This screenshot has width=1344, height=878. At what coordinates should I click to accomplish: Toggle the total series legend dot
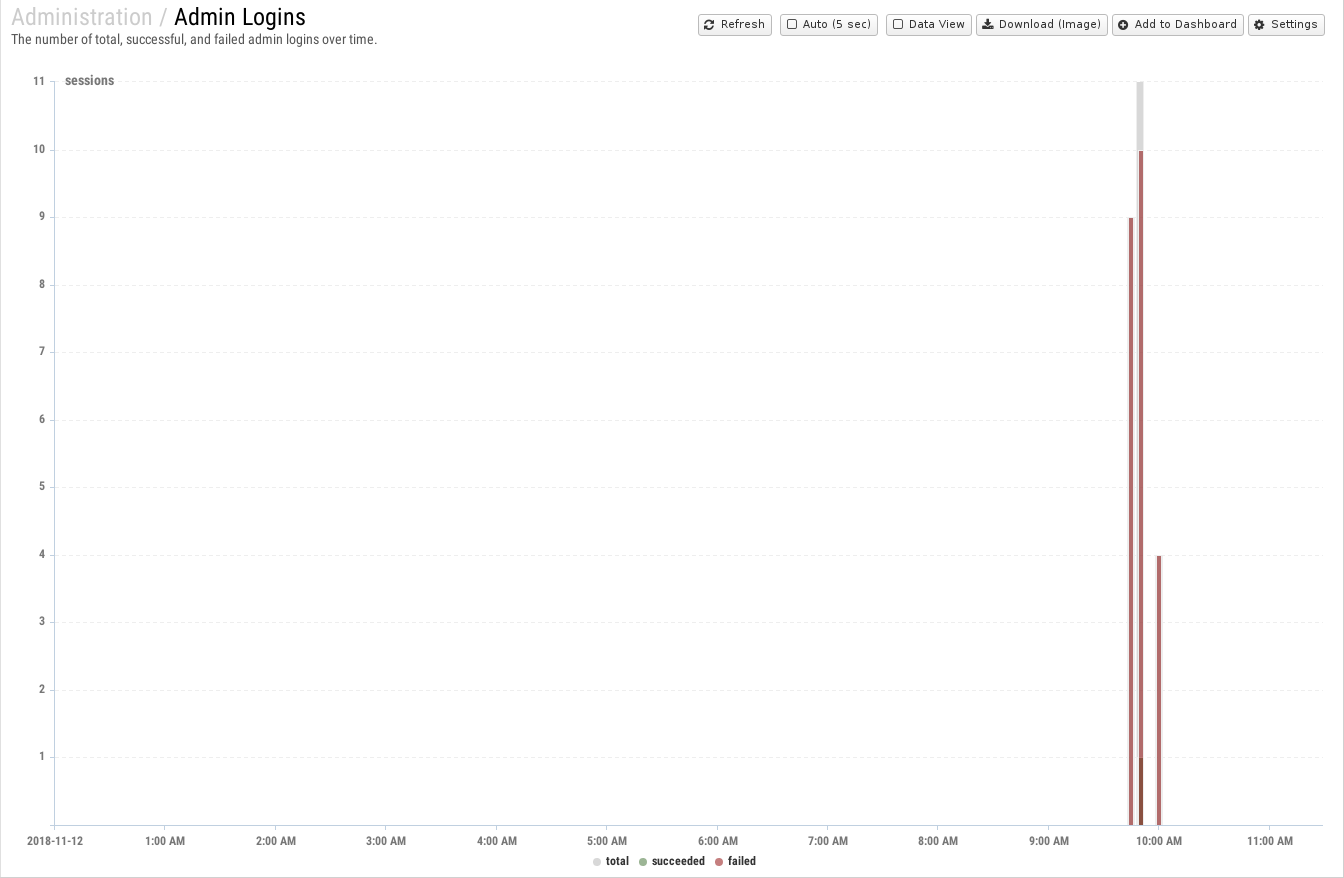pos(597,861)
